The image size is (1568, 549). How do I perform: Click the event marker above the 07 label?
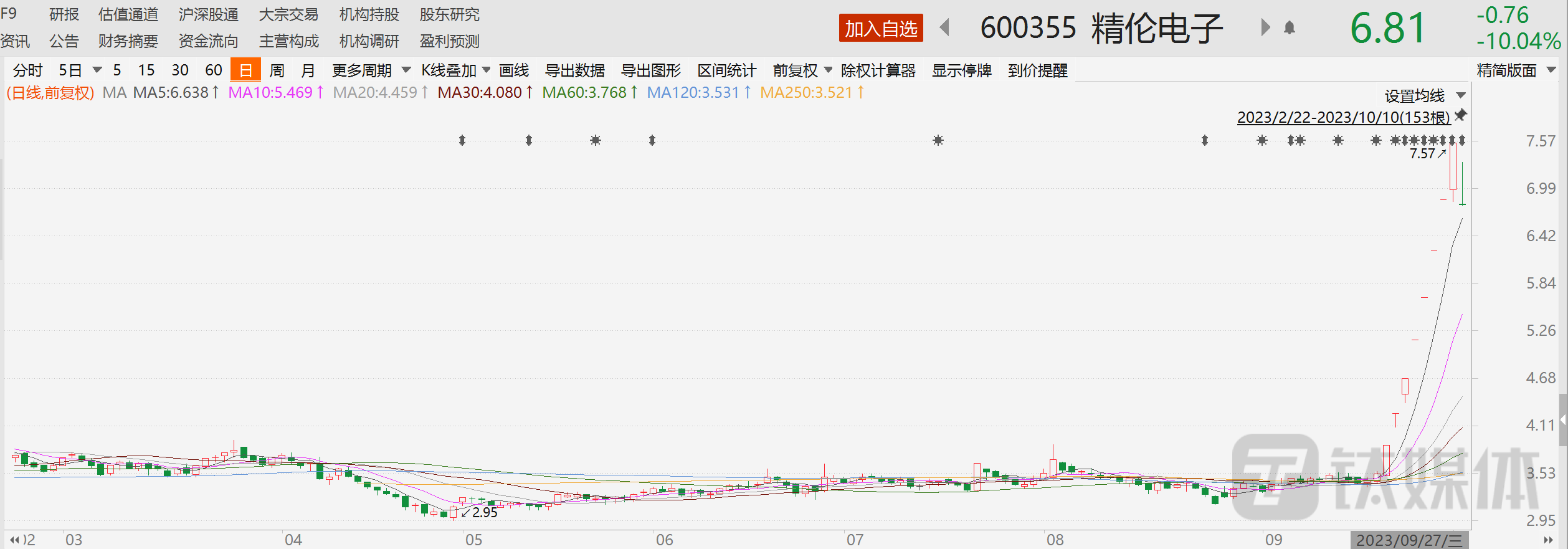[938, 140]
